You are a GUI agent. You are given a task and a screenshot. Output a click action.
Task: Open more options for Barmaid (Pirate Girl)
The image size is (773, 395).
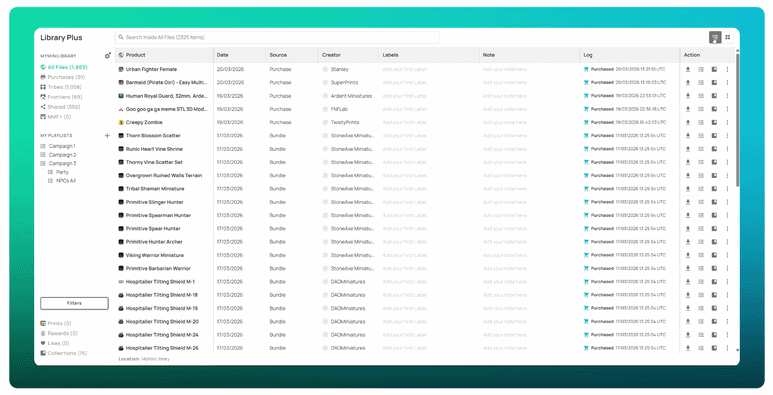click(x=727, y=83)
